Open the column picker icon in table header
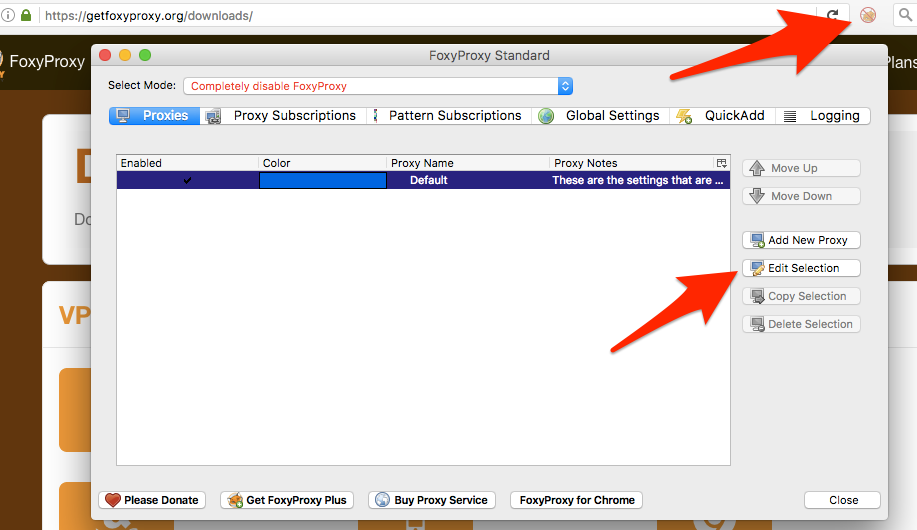This screenshot has height=530, width=917. [722, 163]
